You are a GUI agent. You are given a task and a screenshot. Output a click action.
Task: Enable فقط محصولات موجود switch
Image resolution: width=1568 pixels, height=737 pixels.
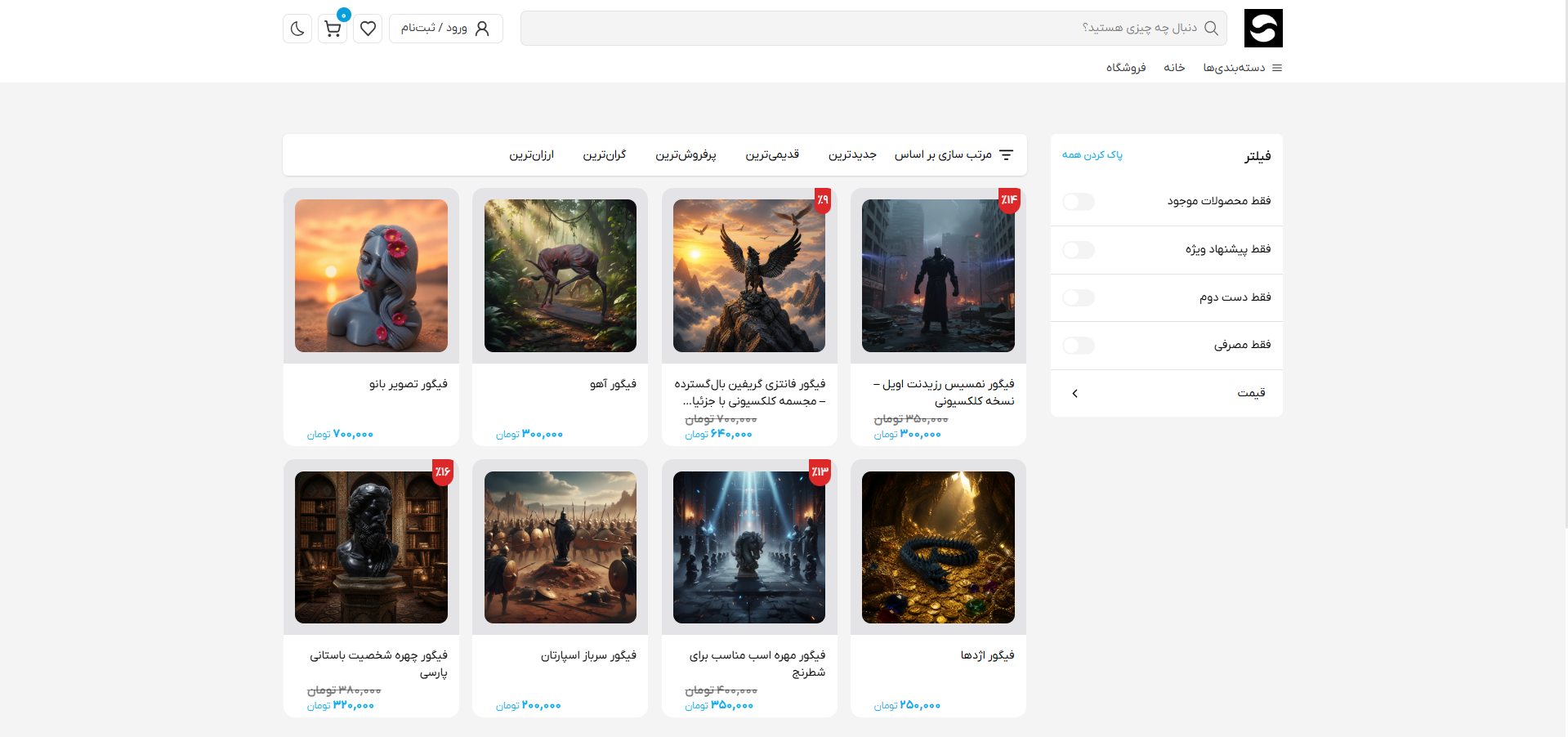click(1079, 202)
